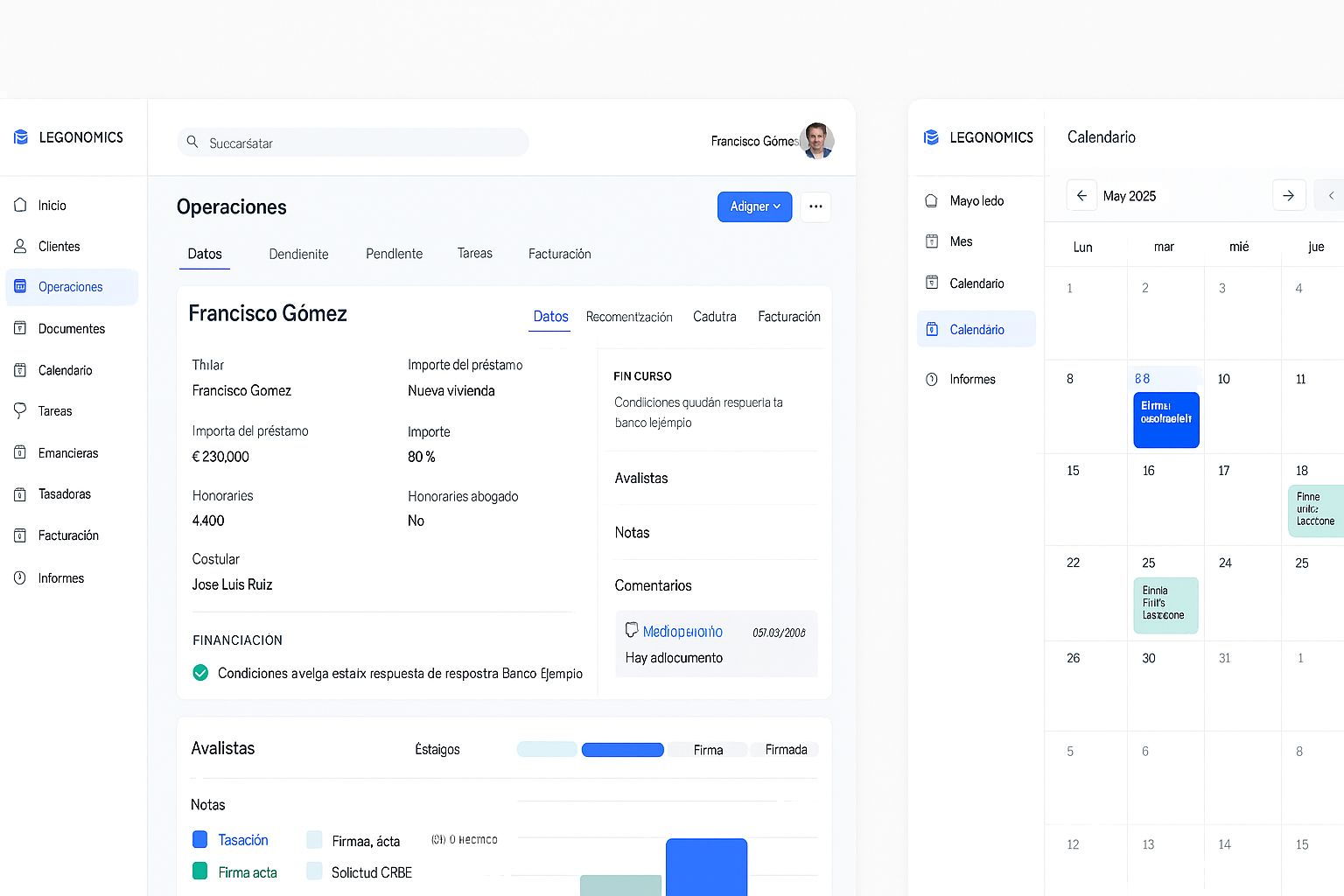
Task: Click the search magnifier icon
Action: (192, 142)
